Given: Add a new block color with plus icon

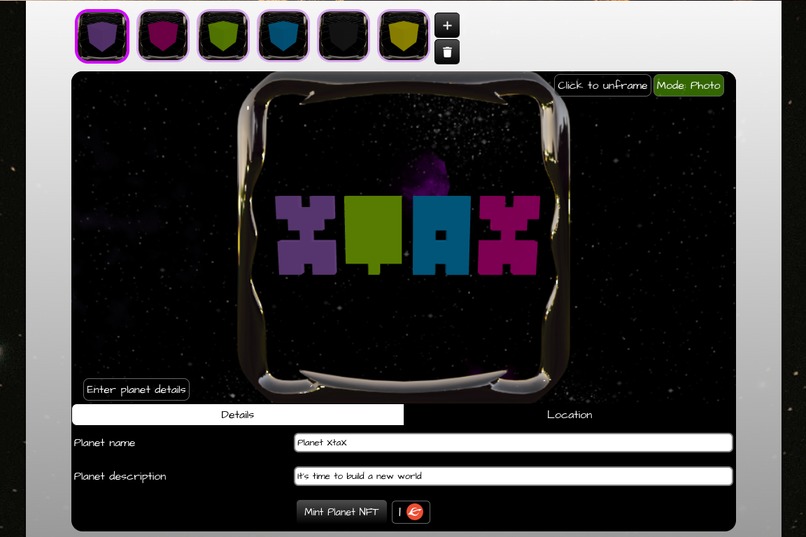Looking at the screenshot, I should click(447, 25).
